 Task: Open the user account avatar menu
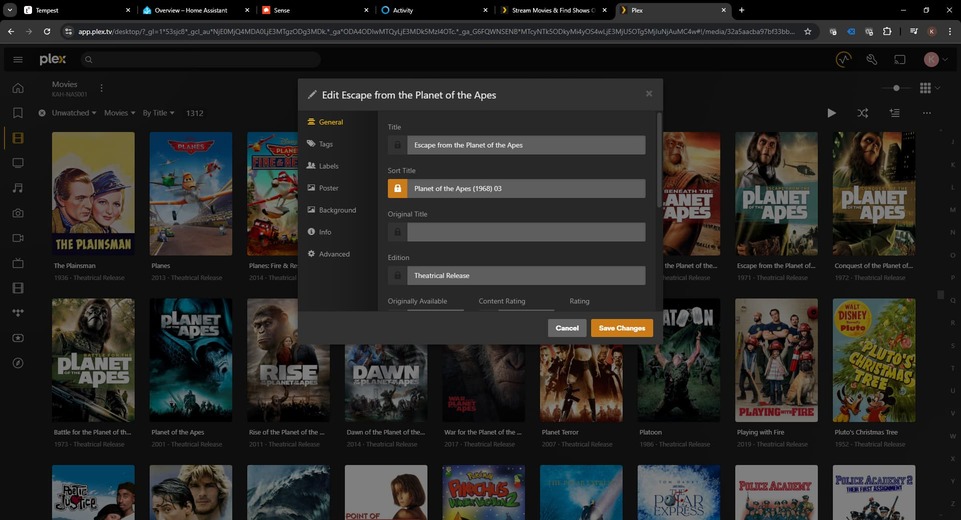(932, 59)
